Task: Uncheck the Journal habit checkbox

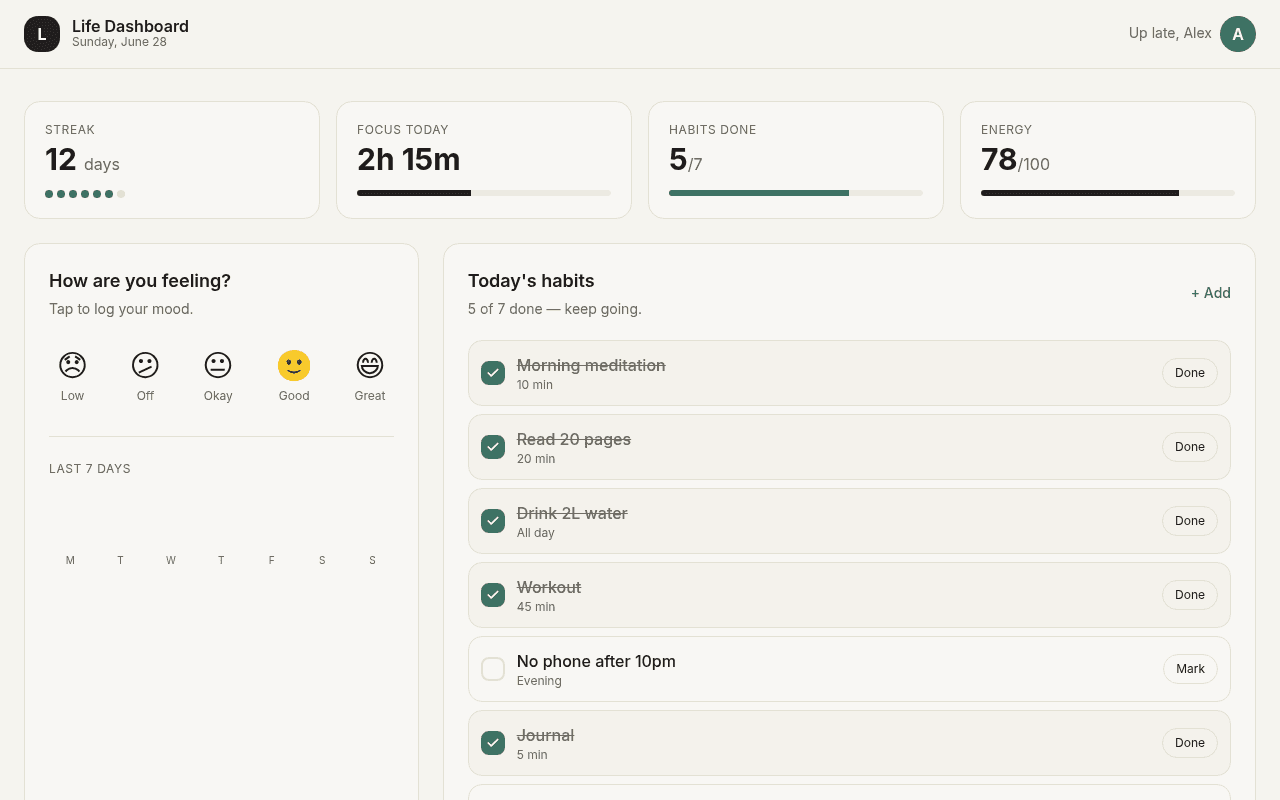Action: click(493, 743)
